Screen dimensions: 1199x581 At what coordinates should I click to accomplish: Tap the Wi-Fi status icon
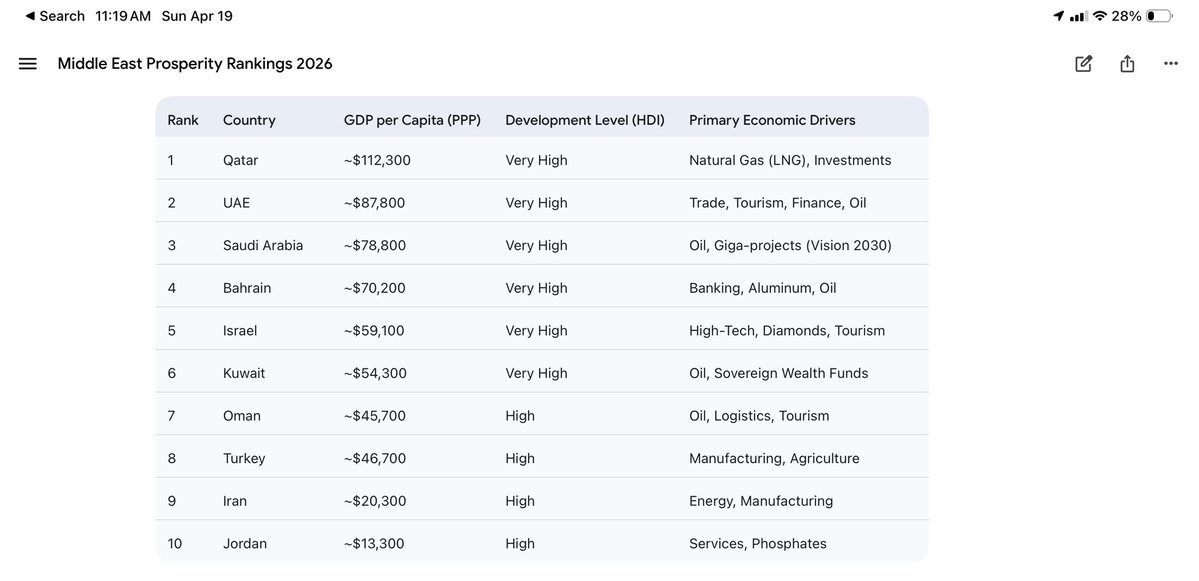click(1100, 16)
